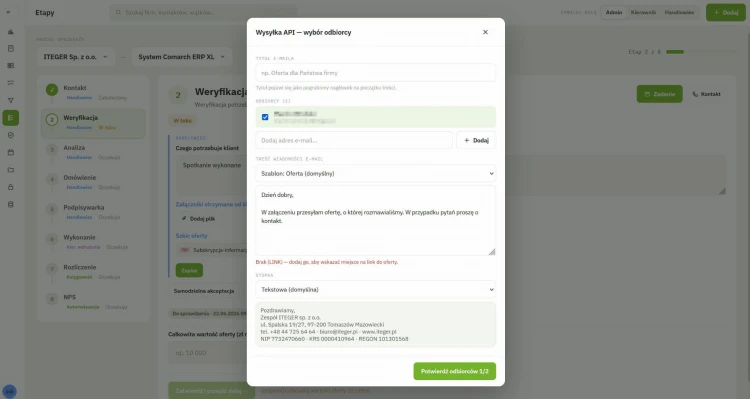Open the folder icon in sidebar
750x399 pixels.
pyautogui.click(x=11, y=170)
